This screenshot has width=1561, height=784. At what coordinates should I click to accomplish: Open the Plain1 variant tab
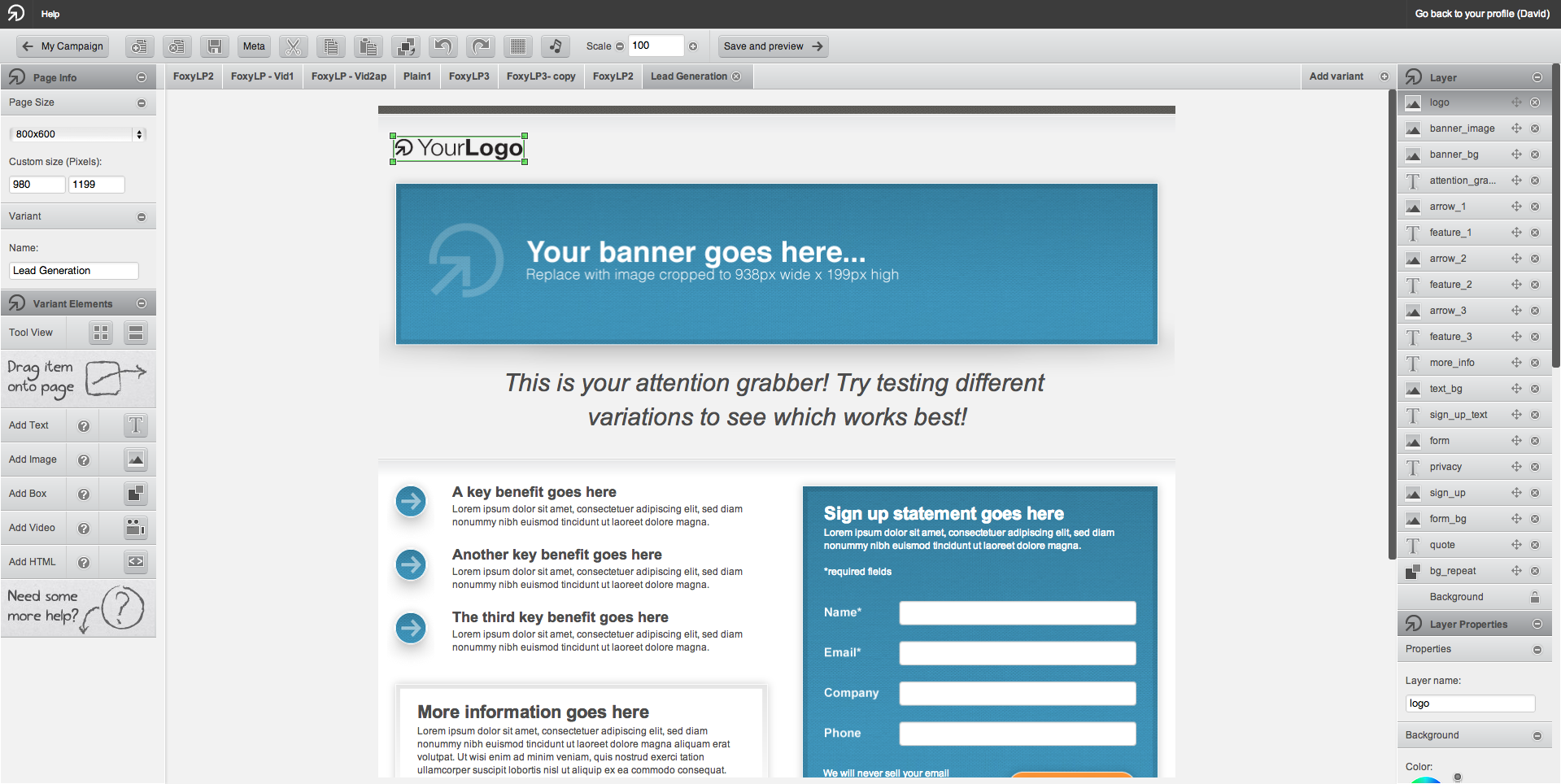coord(416,76)
